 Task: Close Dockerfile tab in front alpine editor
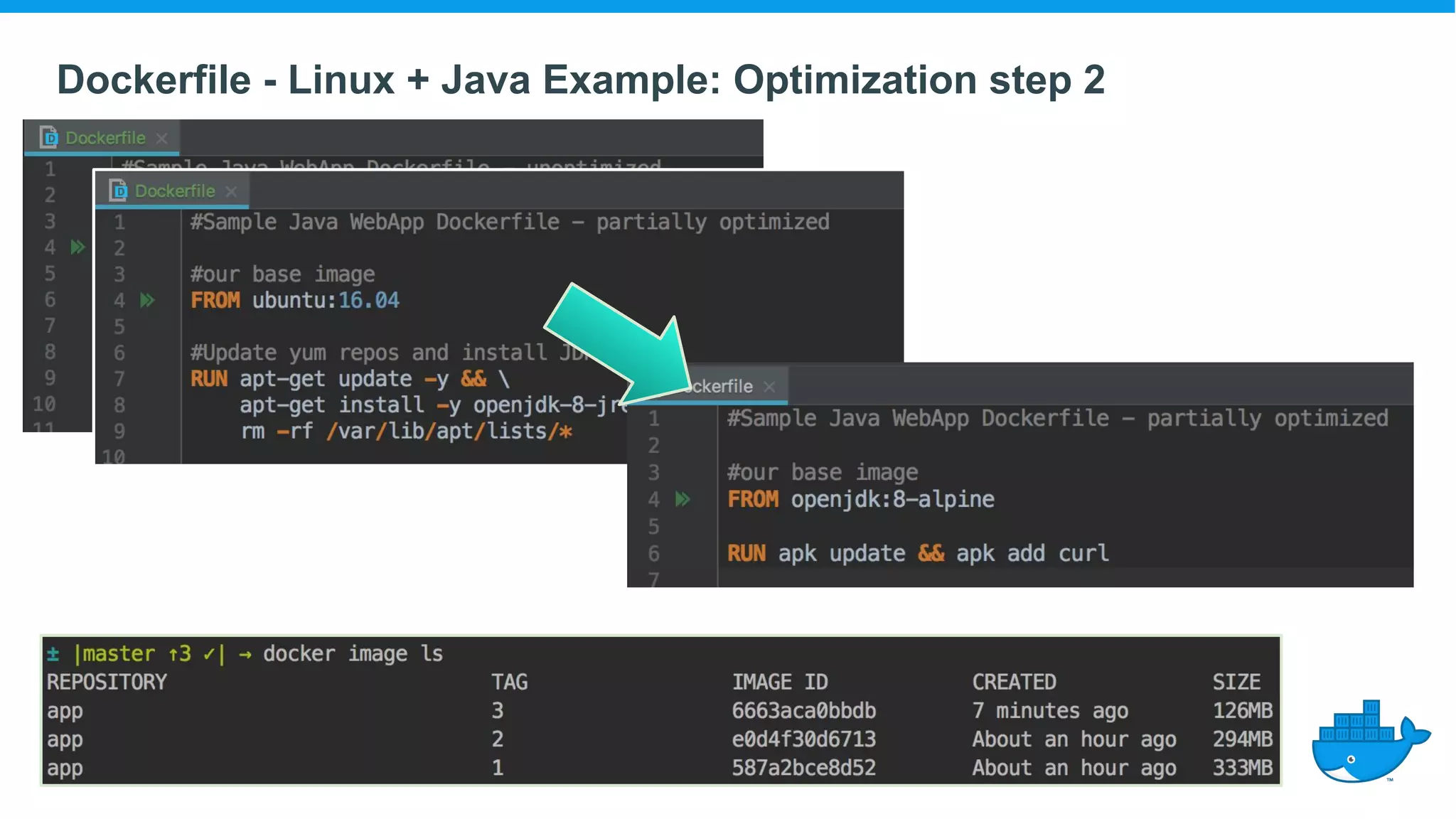(769, 386)
